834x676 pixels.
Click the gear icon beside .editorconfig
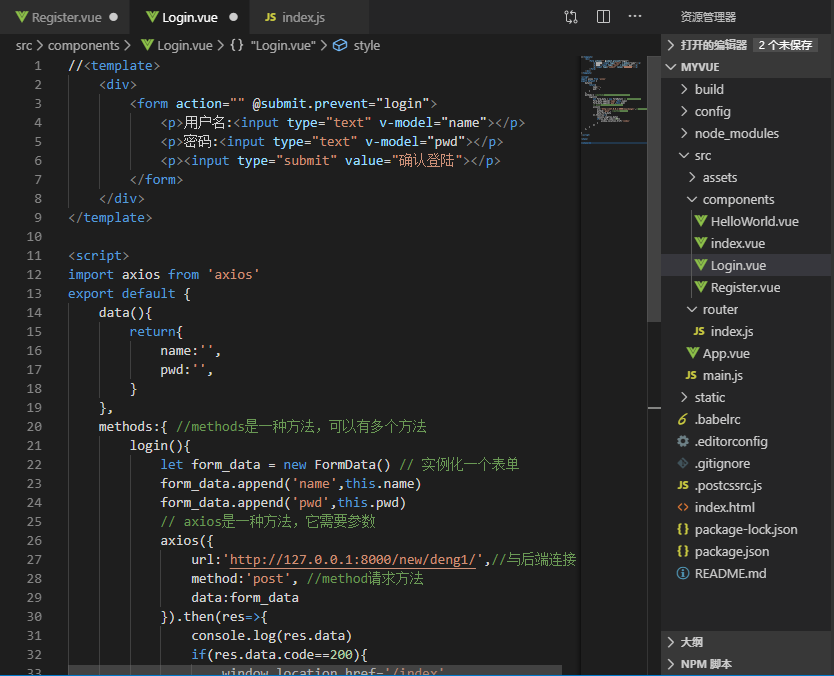point(682,441)
